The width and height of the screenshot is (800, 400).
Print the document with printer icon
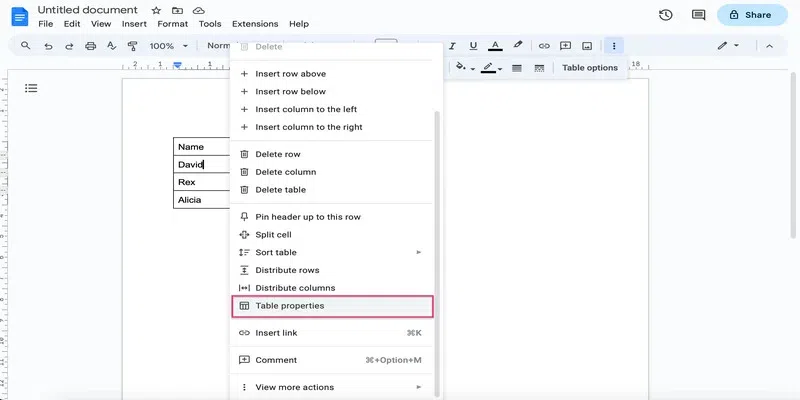point(90,46)
